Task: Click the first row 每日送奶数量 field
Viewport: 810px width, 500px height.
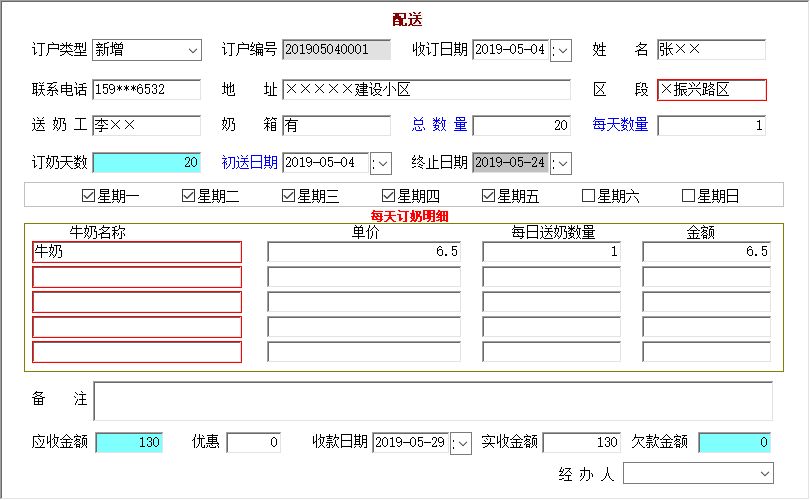Action: click(x=551, y=252)
